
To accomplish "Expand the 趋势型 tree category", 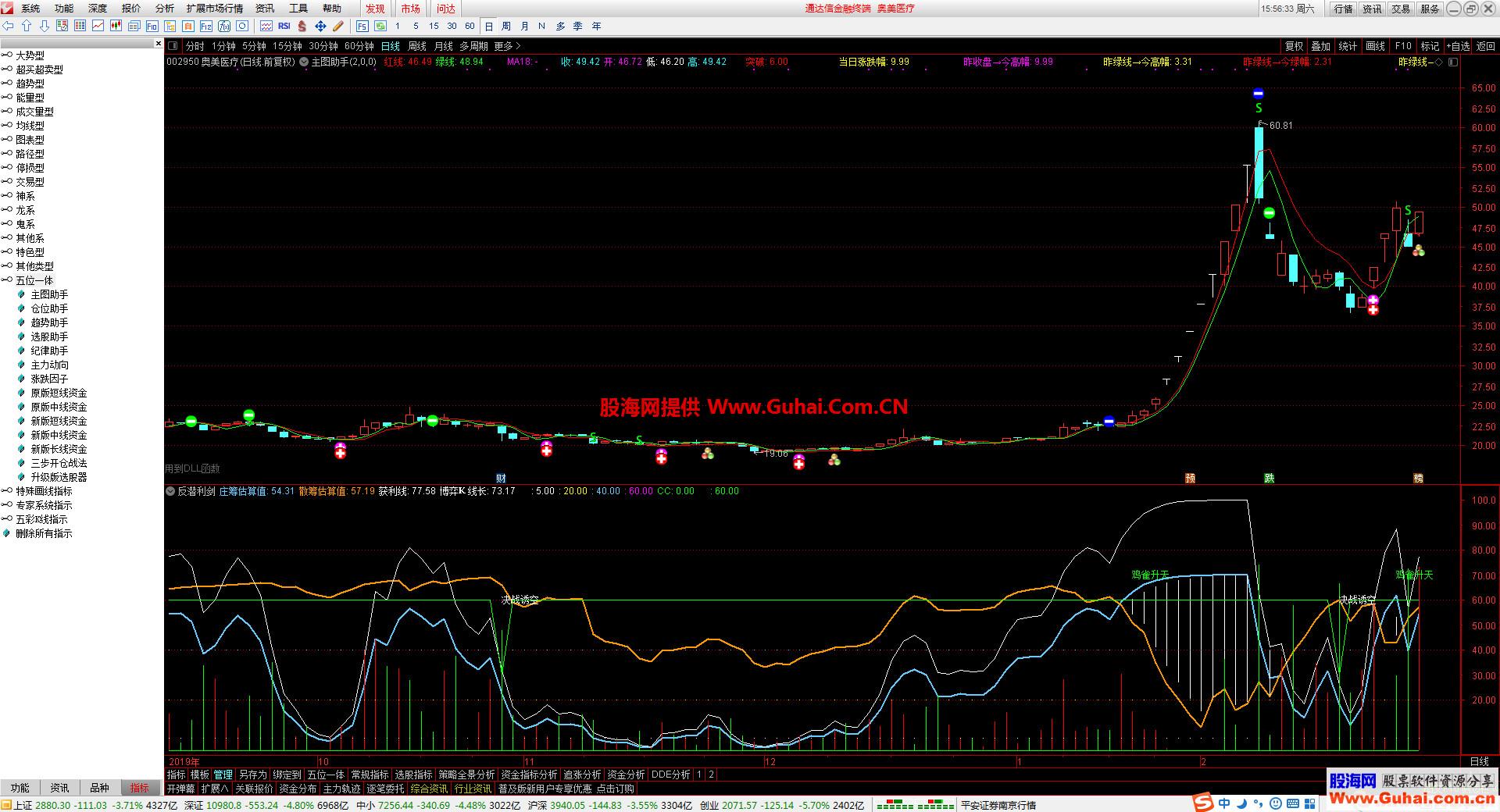I will click(7, 84).
